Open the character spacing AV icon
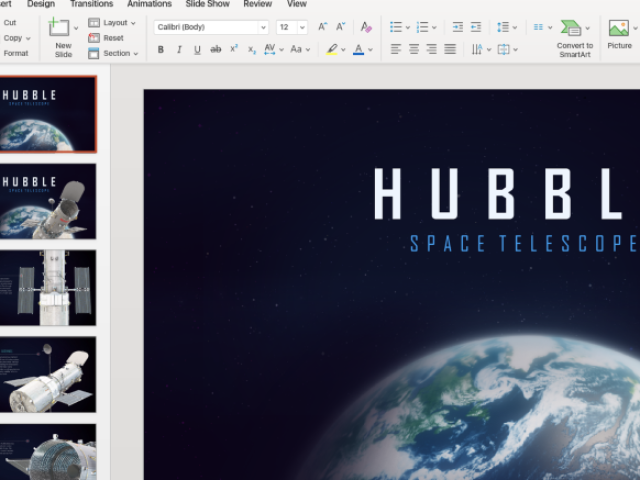This screenshot has height=480, width=640. click(270, 49)
